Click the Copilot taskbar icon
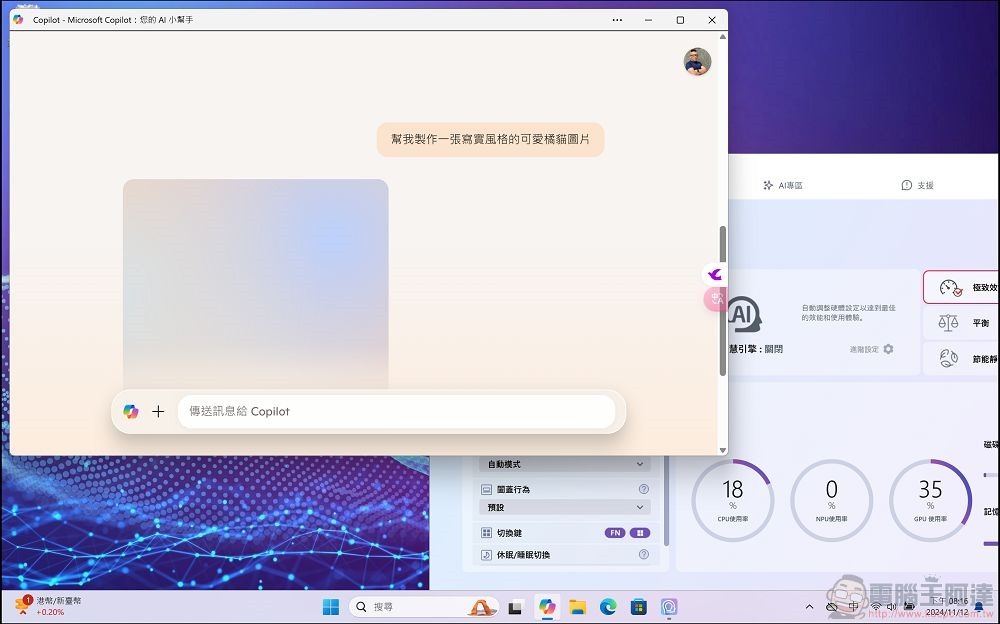The image size is (1000, 624). click(547, 607)
